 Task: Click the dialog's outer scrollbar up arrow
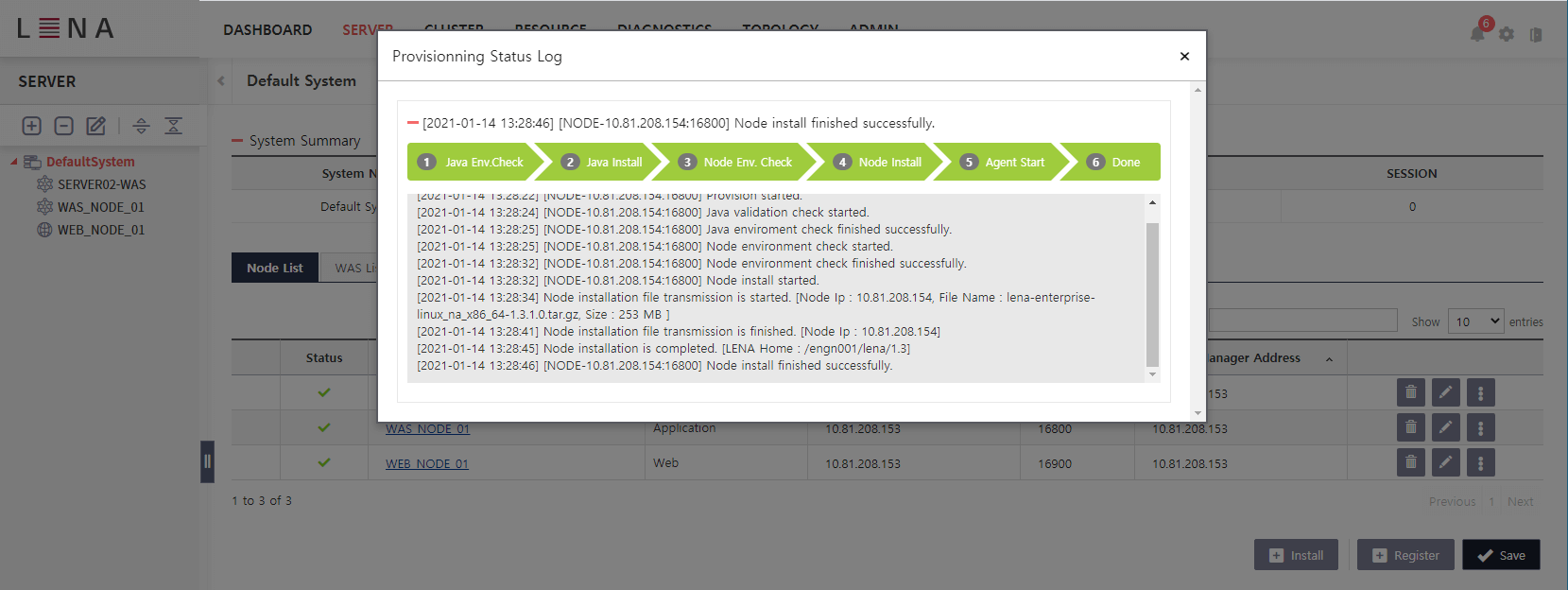click(1198, 91)
